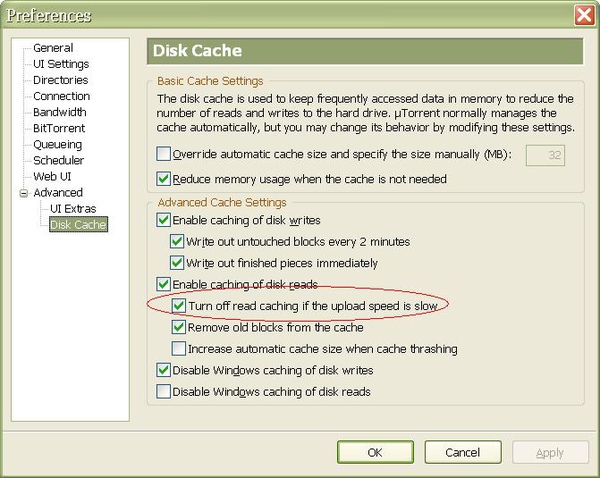This screenshot has height=478, width=600.
Task: Select Bandwidth in the sidebar tree
Action: point(59,112)
